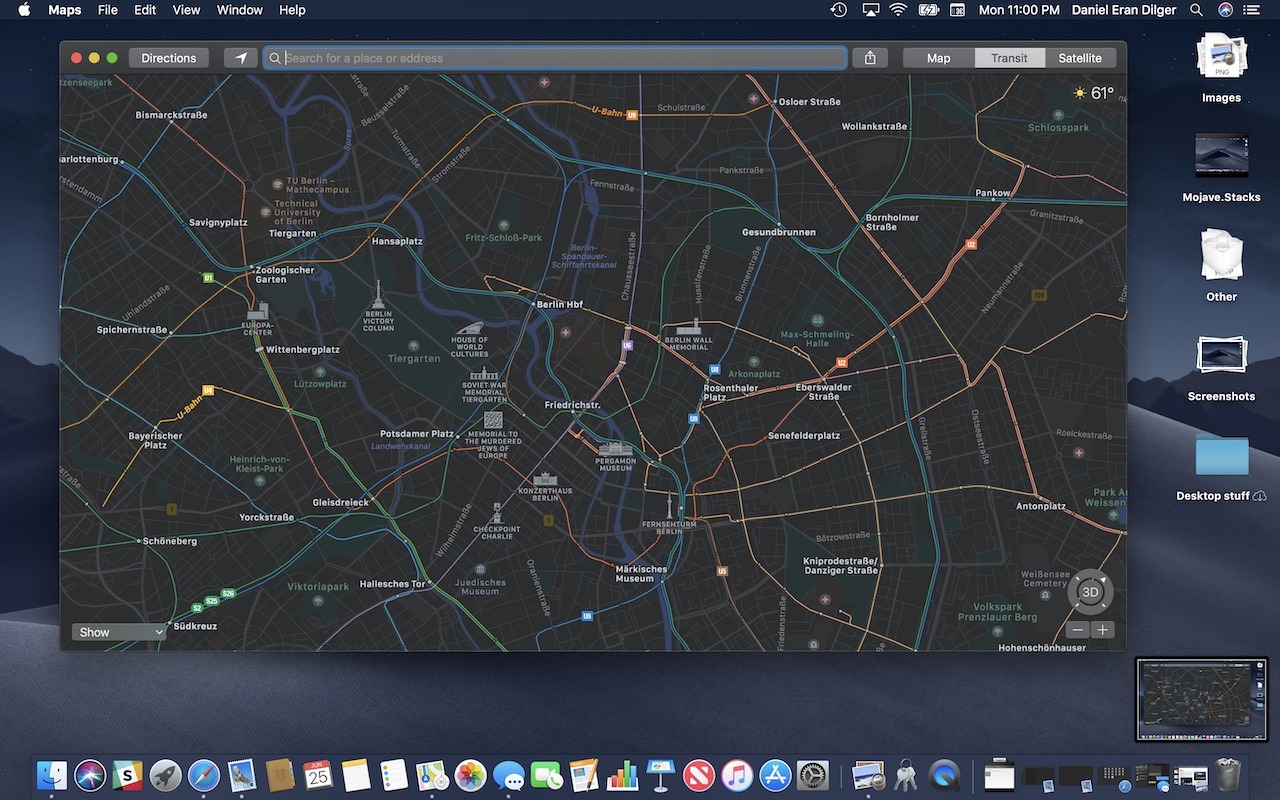This screenshot has width=1280, height=800.
Task: Select the Mojave.Stacks desktop item
Action: 1221,166
